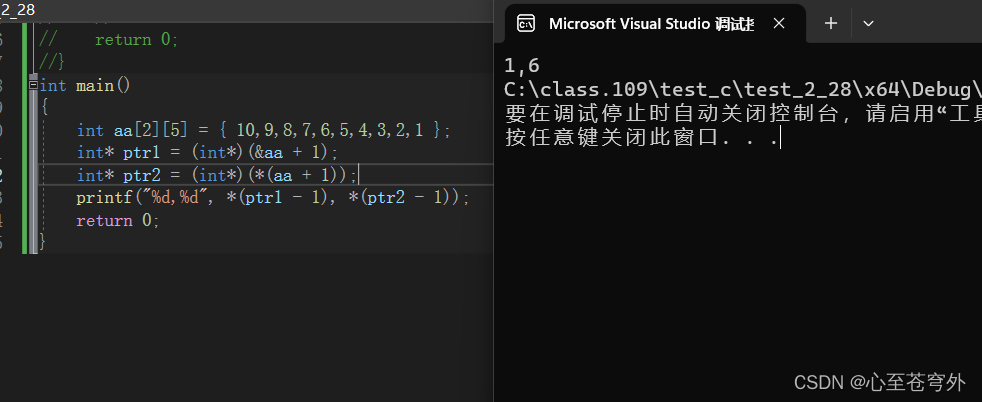Select the Microsoft Visual Studio console tab
The image size is (982, 402).
[x=650, y=23]
